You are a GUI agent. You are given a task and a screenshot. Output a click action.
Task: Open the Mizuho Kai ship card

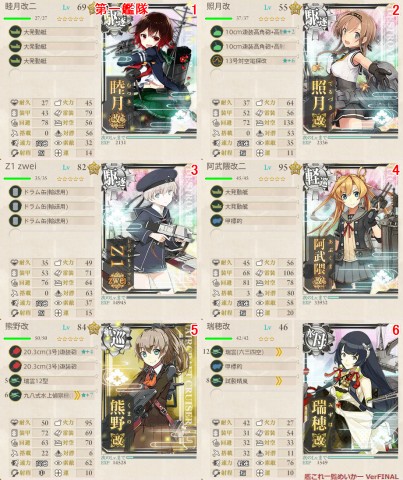(351, 390)
